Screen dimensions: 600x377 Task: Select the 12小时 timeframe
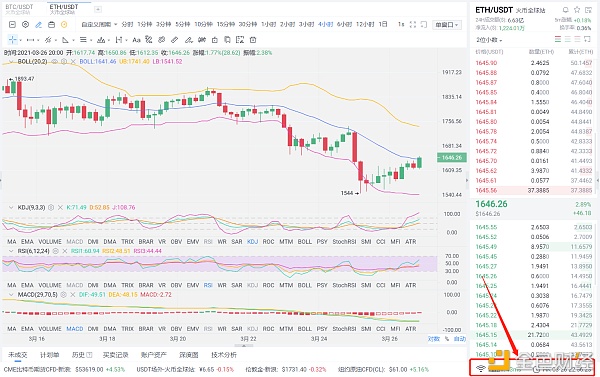[x=365, y=24]
